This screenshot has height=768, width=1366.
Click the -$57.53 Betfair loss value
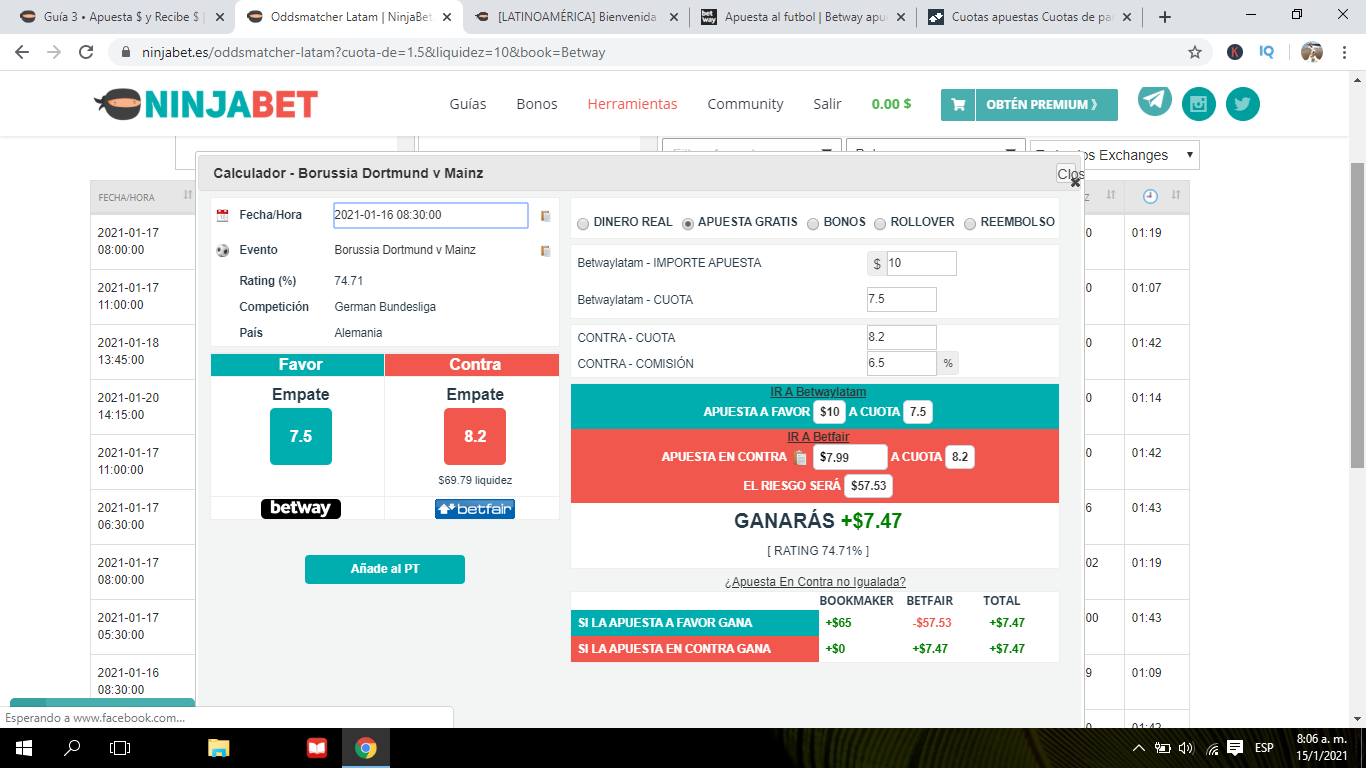point(932,623)
